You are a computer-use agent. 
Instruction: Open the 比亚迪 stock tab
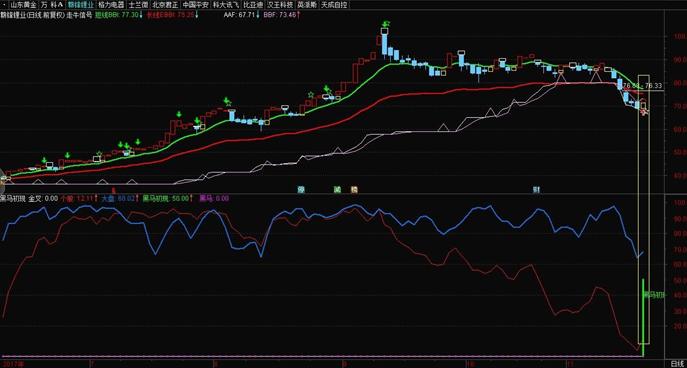pyautogui.click(x=254, y=5)
